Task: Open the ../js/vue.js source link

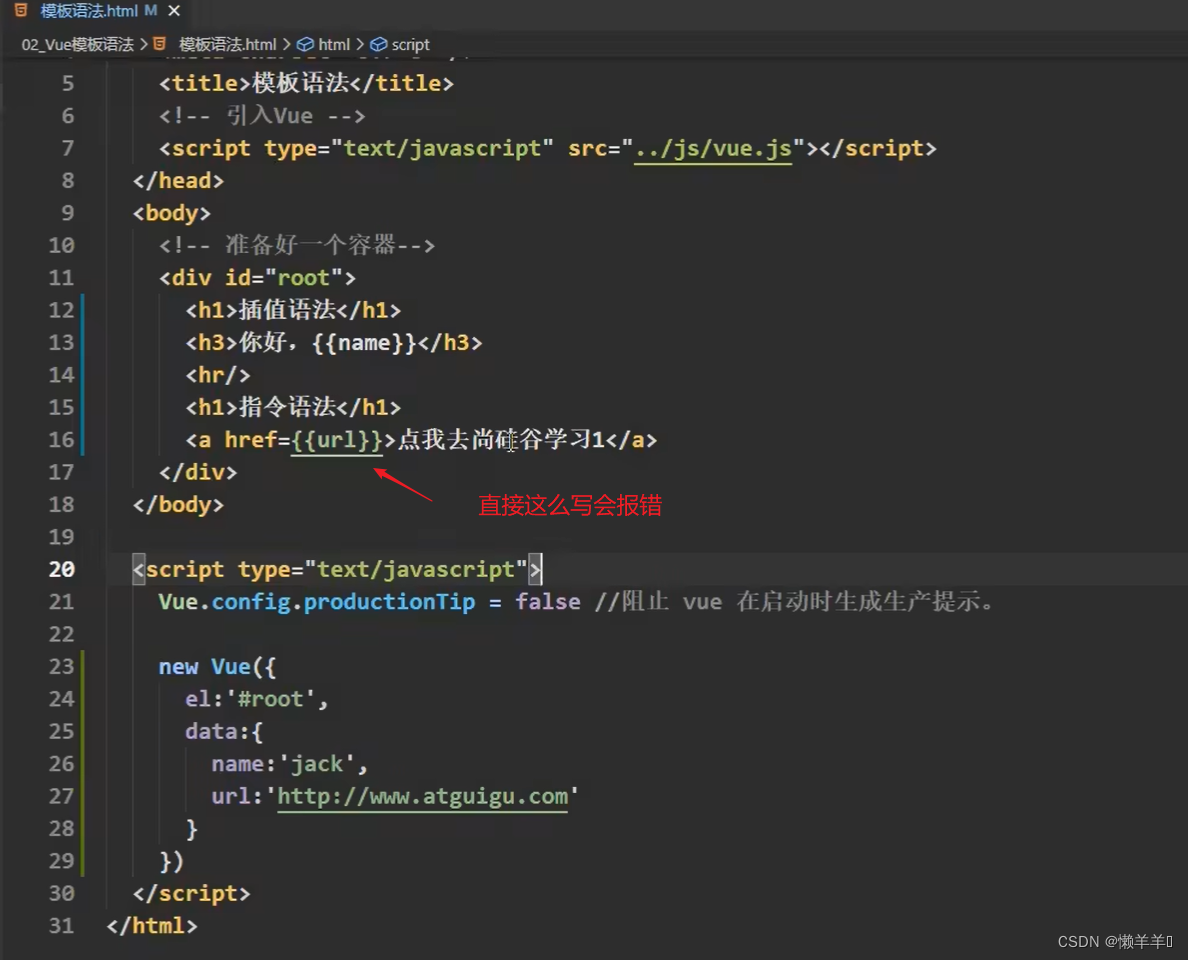Action: 713,149
